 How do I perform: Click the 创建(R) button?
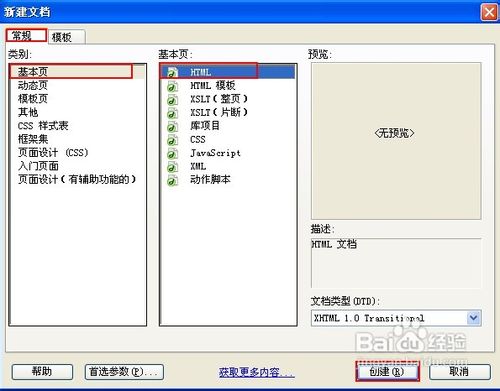coord(387,372)
